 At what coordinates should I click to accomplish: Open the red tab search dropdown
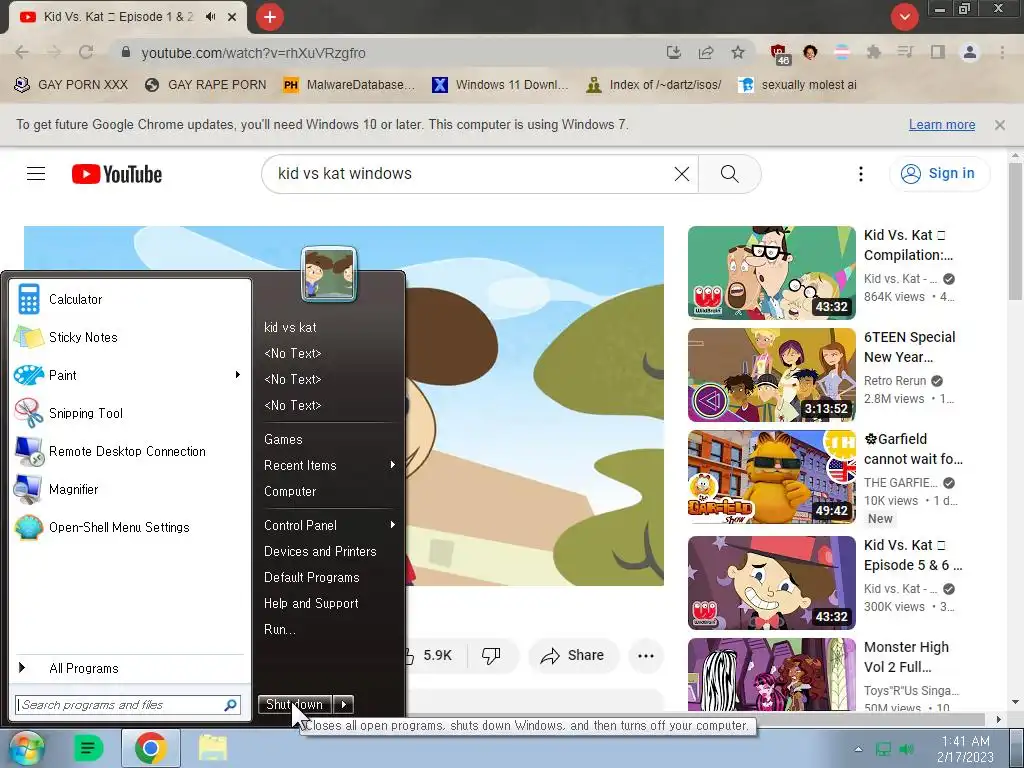(x=904, y=17)
